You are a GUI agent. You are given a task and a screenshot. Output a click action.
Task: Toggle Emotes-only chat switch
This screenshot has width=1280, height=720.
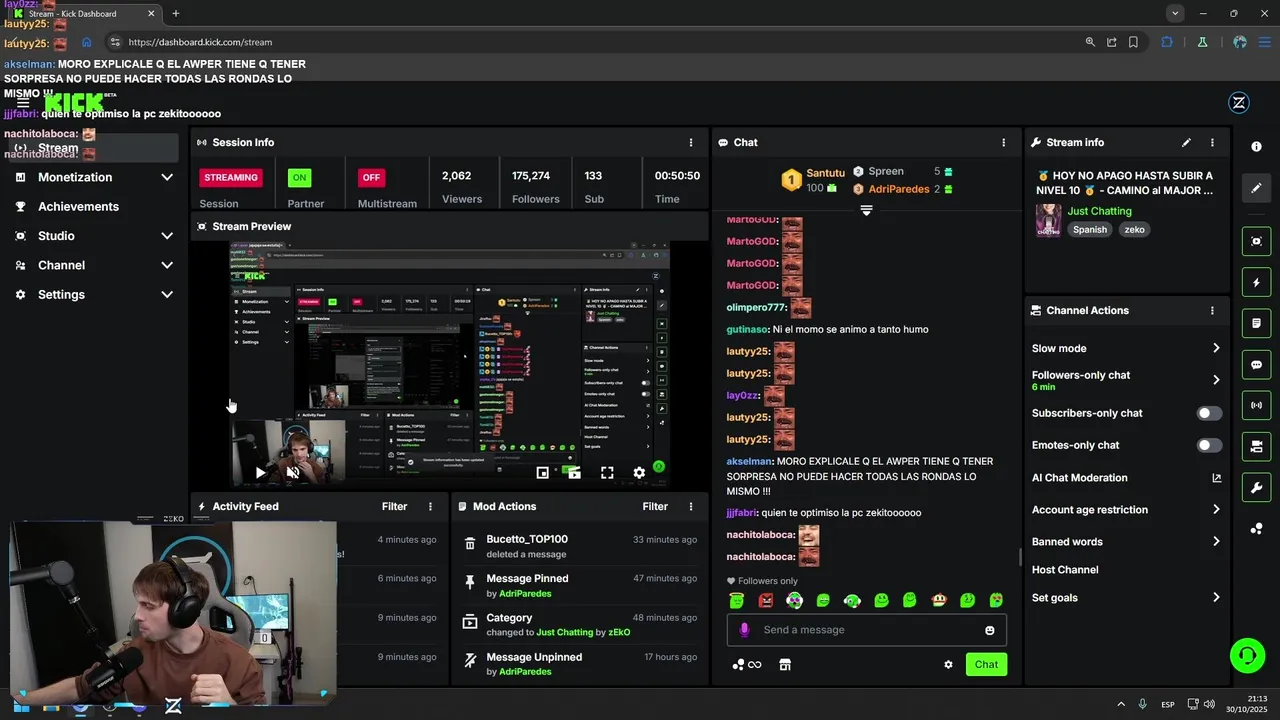[1209, 445]
